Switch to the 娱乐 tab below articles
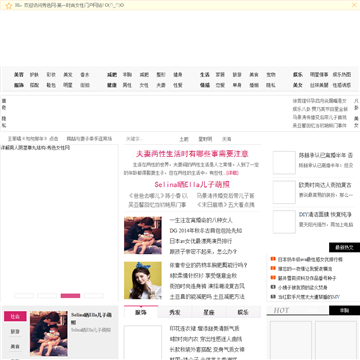The height and width of the screenshot is (360, 360). pyautogui.click(x=243, y=312)
